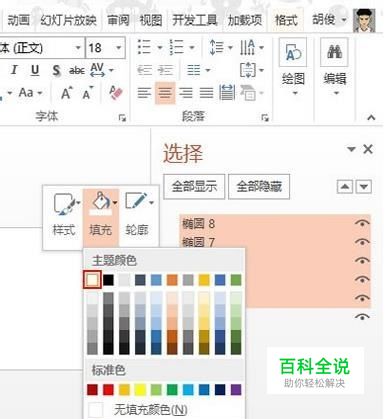
Task: Open line spacing options
Action: 220,47
